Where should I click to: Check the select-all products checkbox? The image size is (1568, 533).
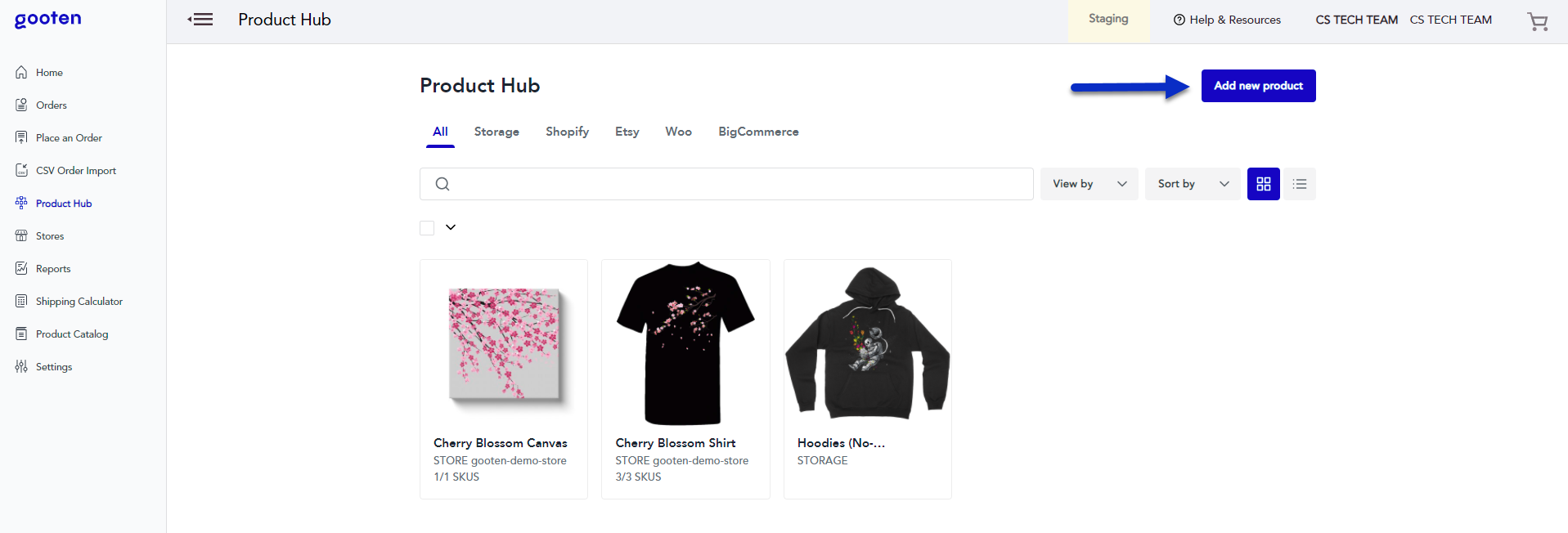[426, 227]
